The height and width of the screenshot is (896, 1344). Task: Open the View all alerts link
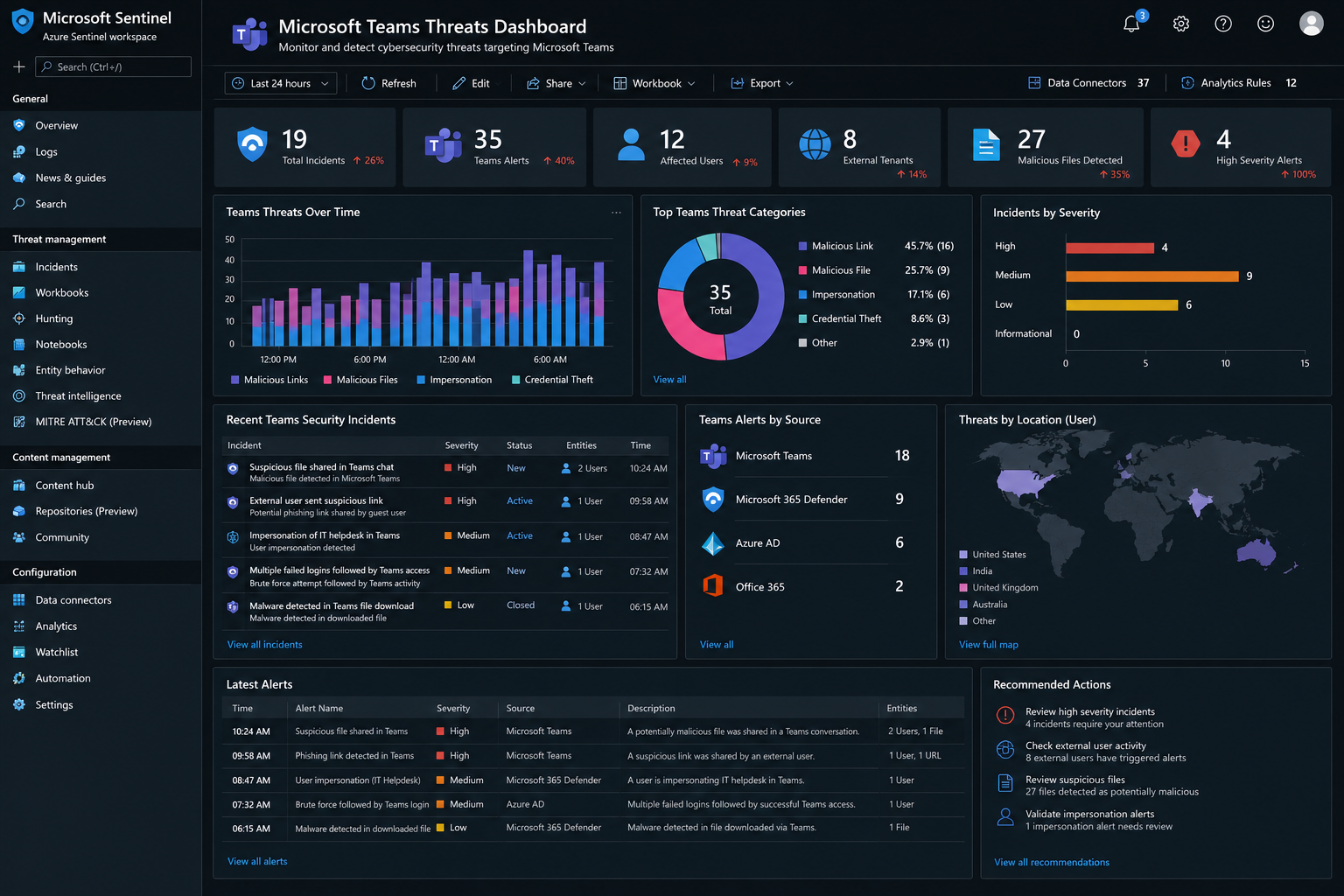pos(257,862)
